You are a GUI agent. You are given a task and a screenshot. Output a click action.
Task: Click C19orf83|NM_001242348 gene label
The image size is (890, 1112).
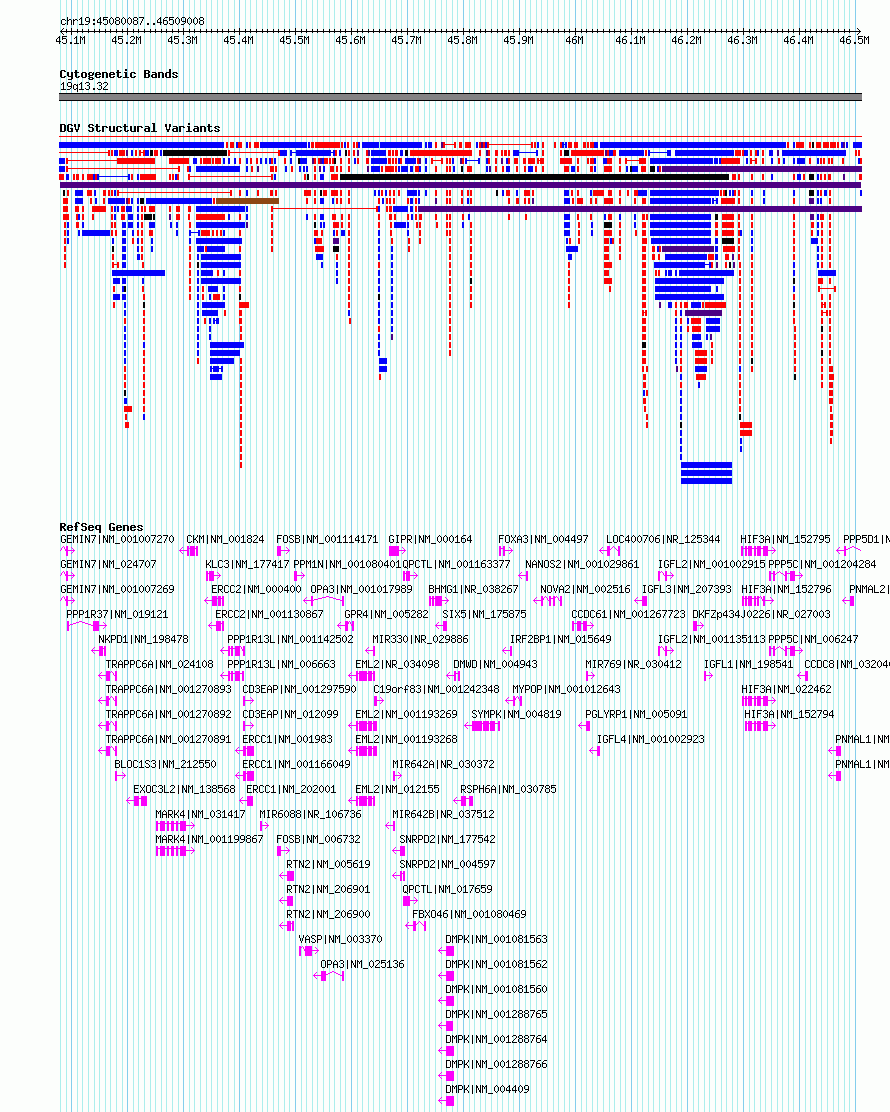coord(436,689)
